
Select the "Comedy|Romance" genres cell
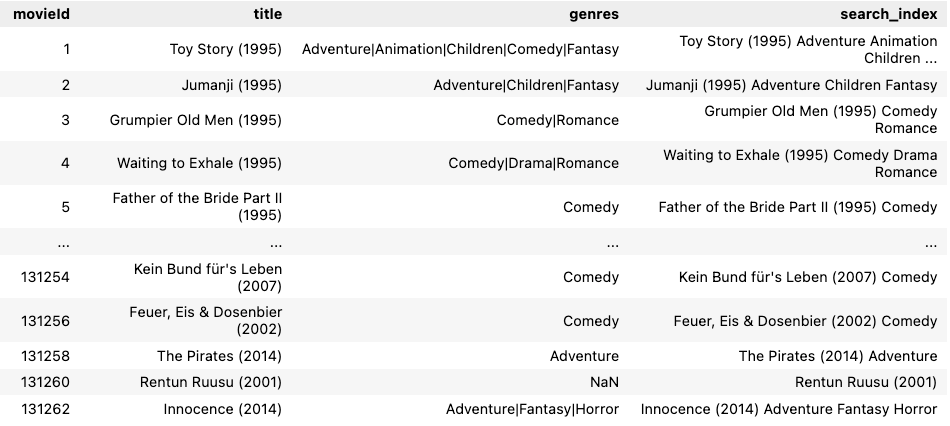click(x=557, y=120)
